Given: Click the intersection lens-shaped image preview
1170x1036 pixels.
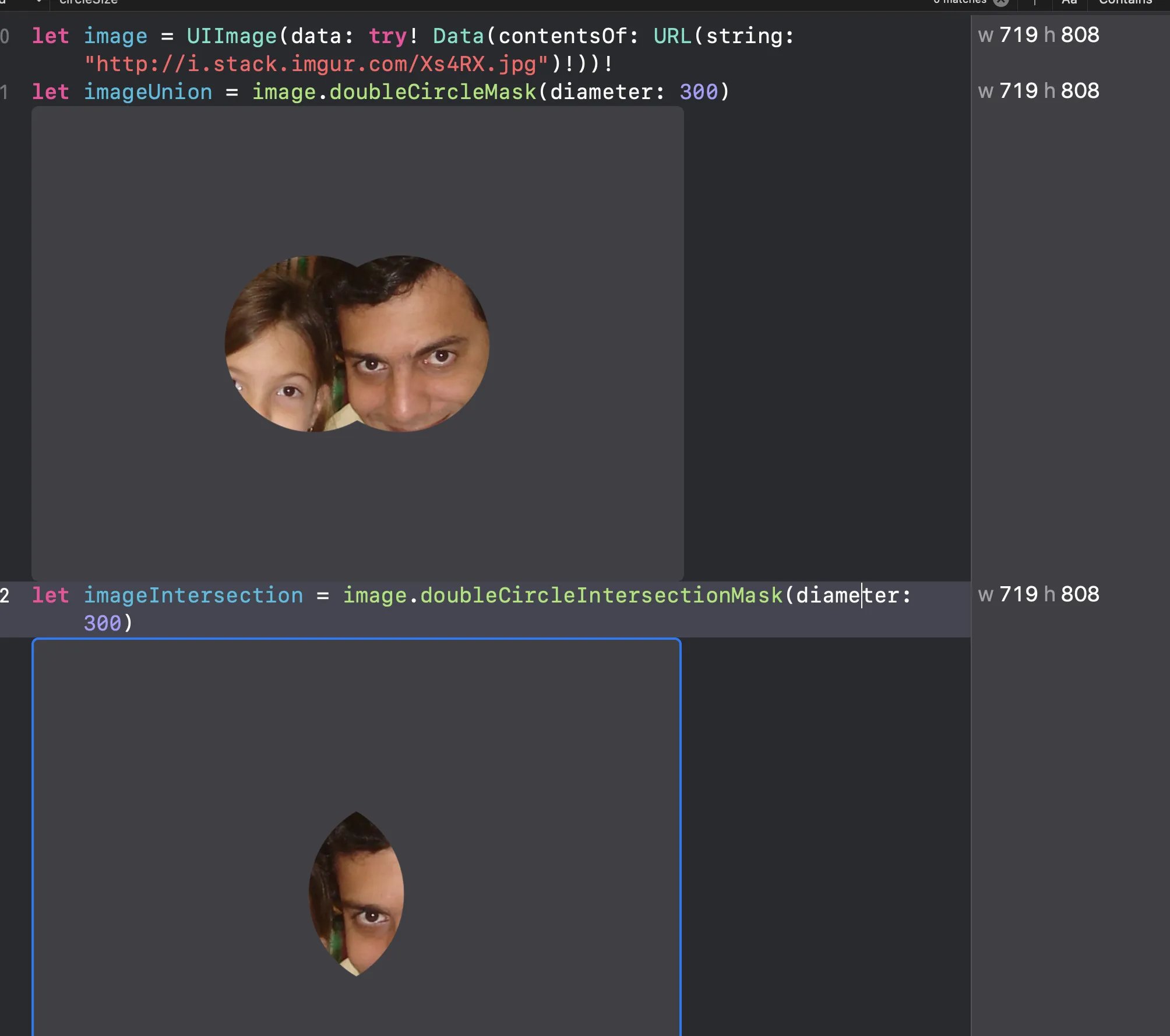Looking at the screenshot, I should [x=357, y=894].
